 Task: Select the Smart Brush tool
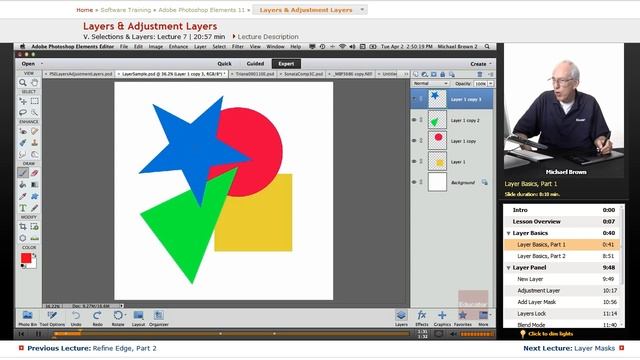[23, 143]
